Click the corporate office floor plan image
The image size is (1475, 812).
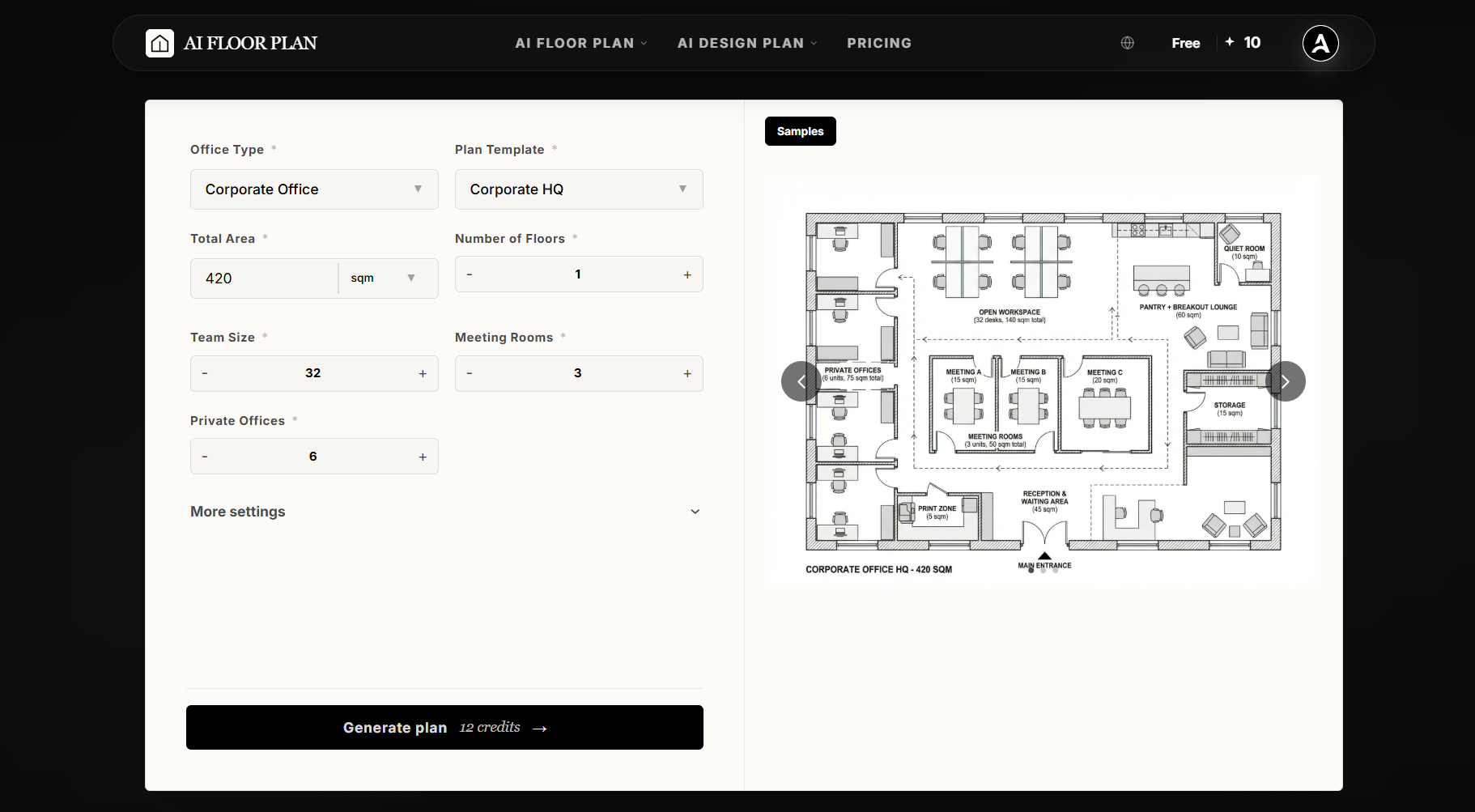pos(1043,381)
